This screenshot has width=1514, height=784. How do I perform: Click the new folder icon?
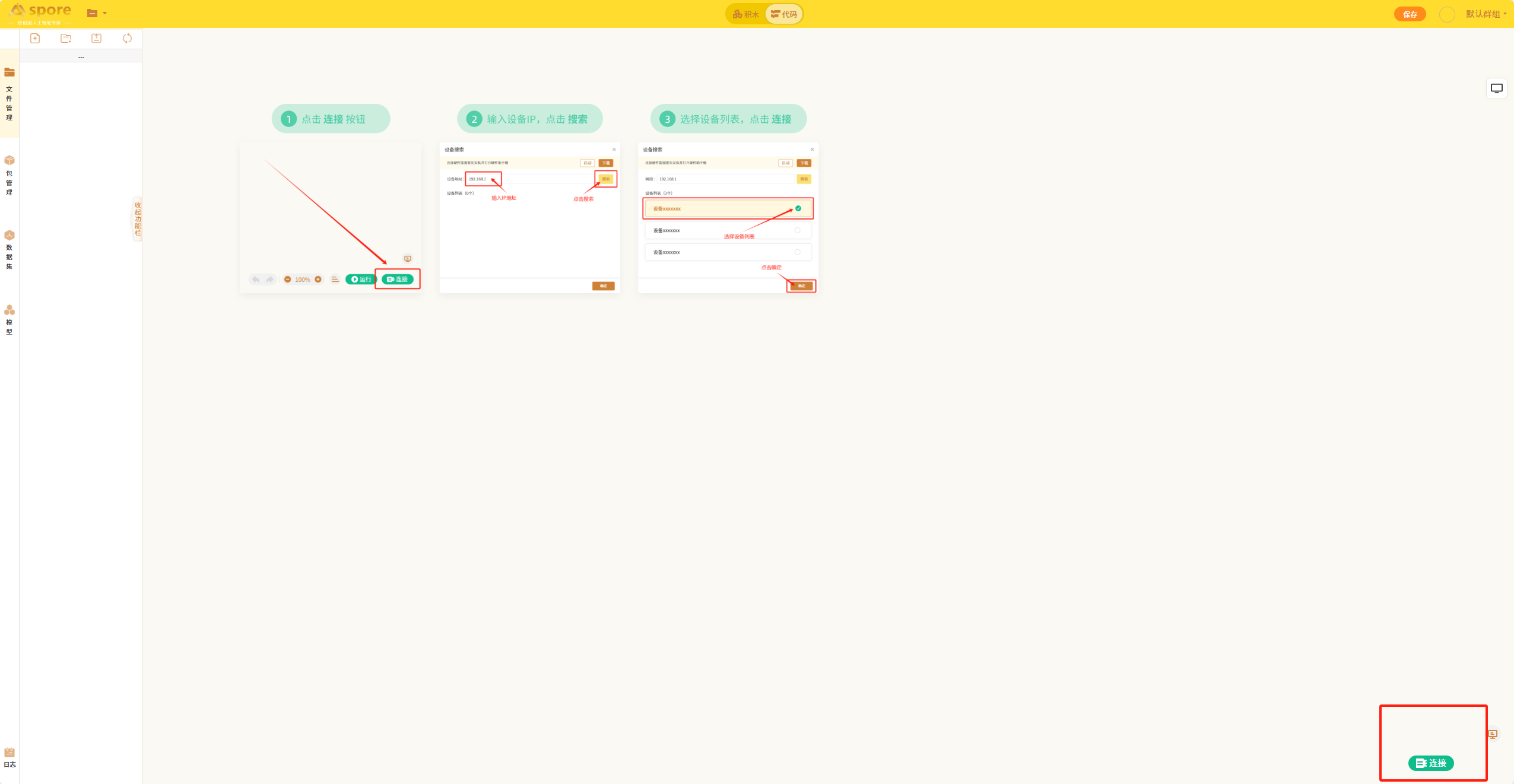coord(66,39)
